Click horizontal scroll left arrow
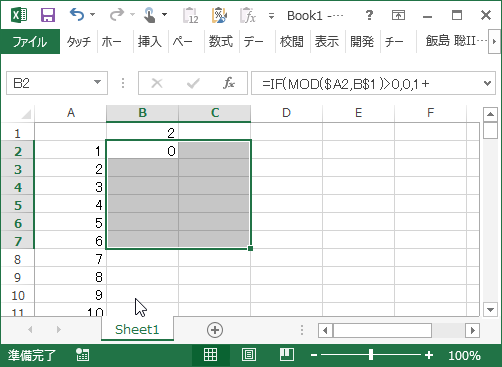Viewport: 502px width, 367px height. coord(325,330)
